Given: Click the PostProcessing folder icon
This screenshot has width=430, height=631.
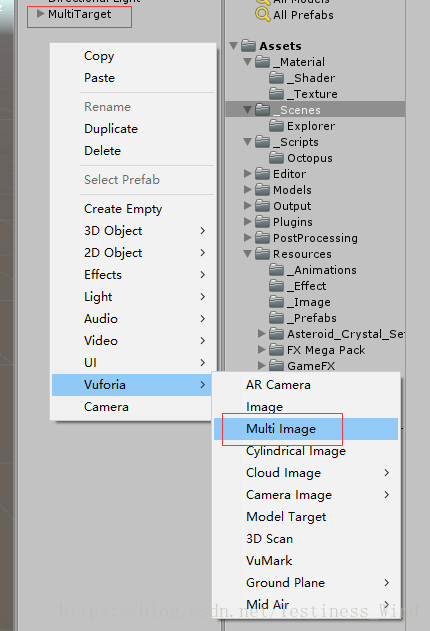Looking at the screenshot, I should coord(262,237).
